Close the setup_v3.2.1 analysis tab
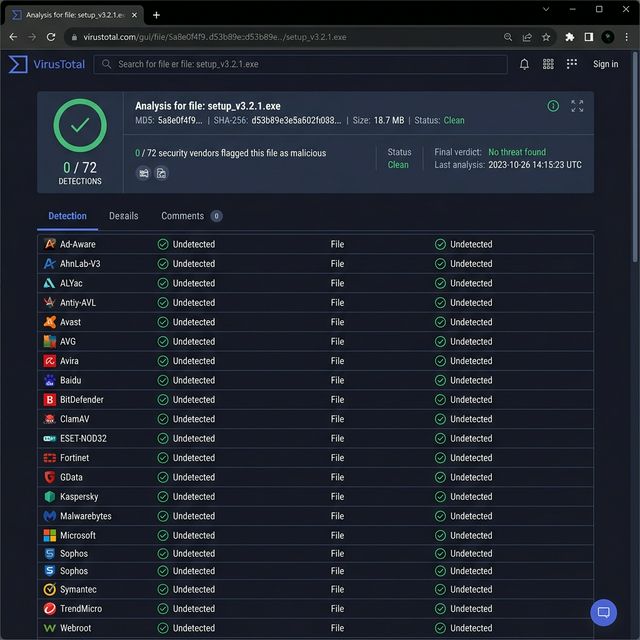Image resolution: width=640 pixels, height=640 pixels. coord(134,15)
